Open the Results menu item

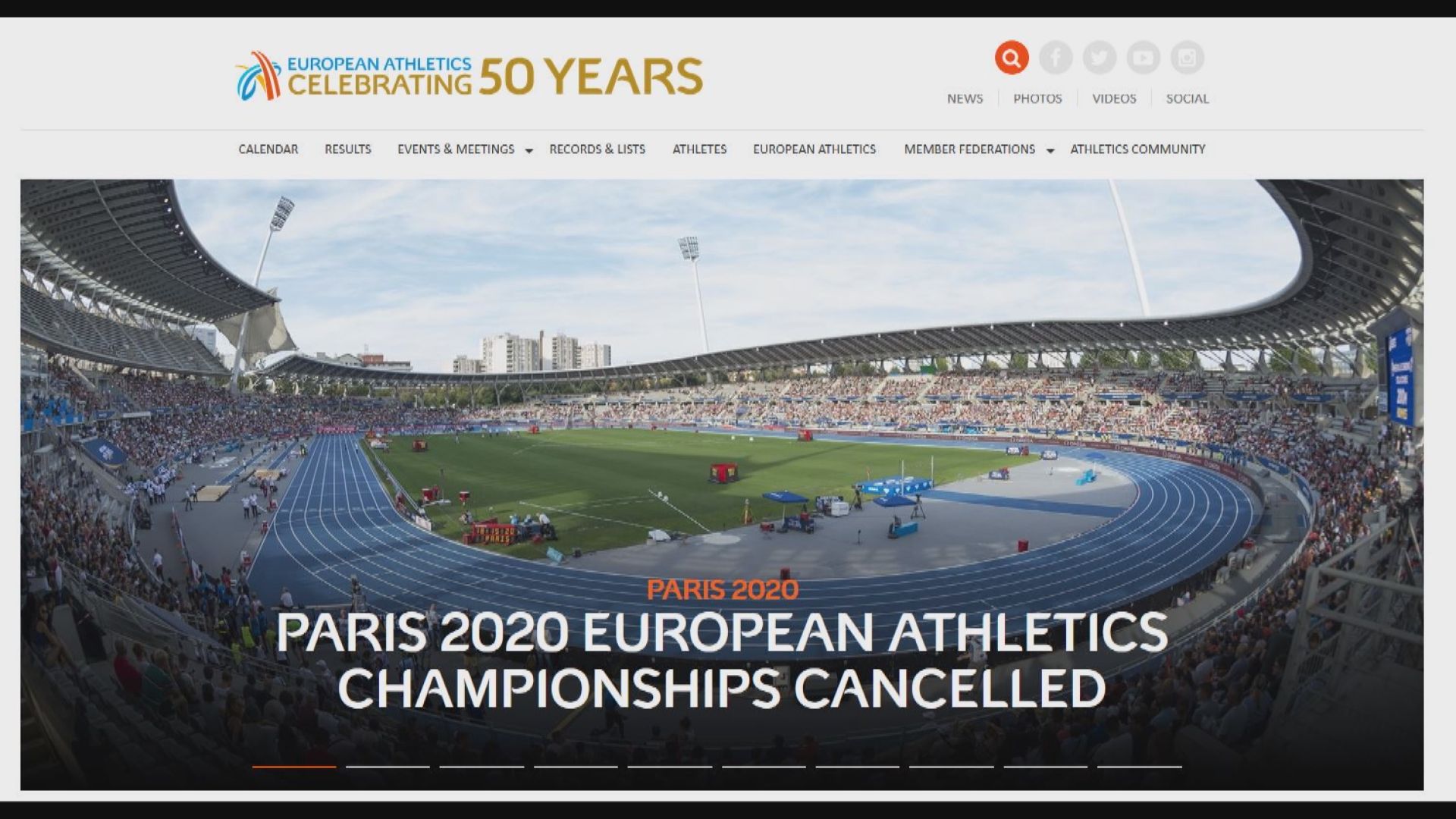click(348, 149)
